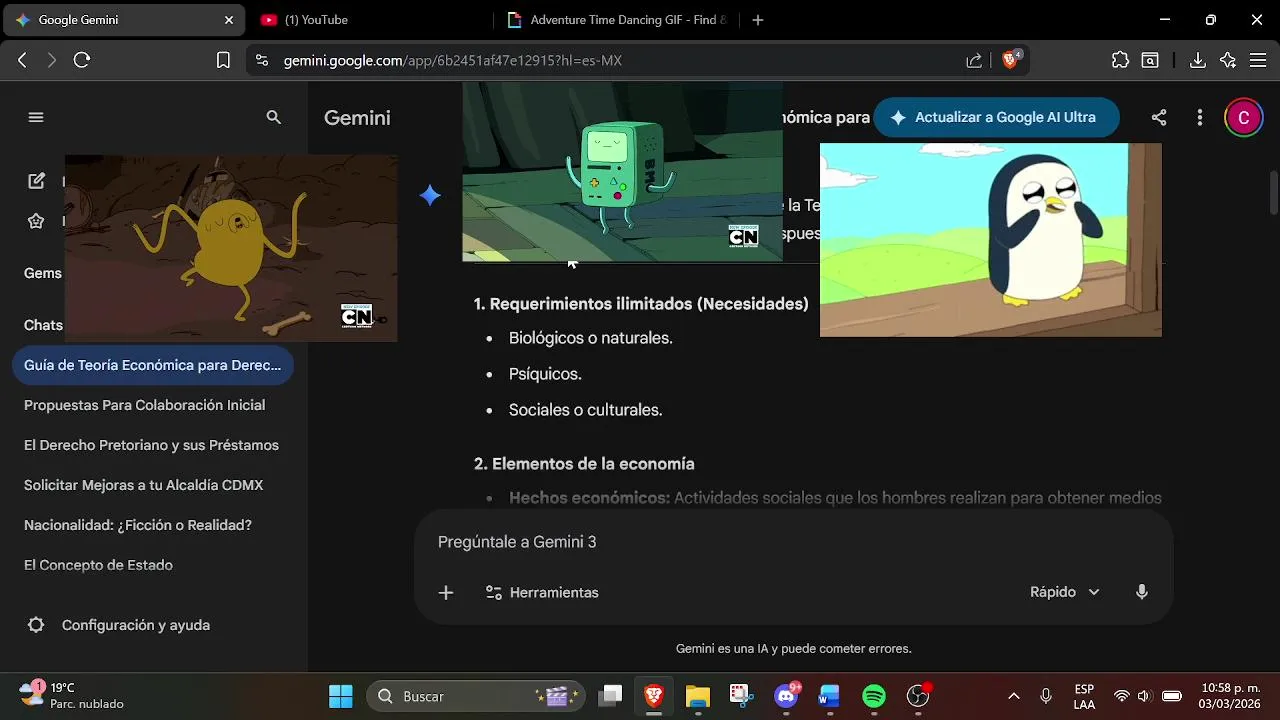Image resolution: width=1280 pixels, height=720 pixels.
Task: Click Actualizar a Google AI Ultra button
Action: [x=996, y=117]
